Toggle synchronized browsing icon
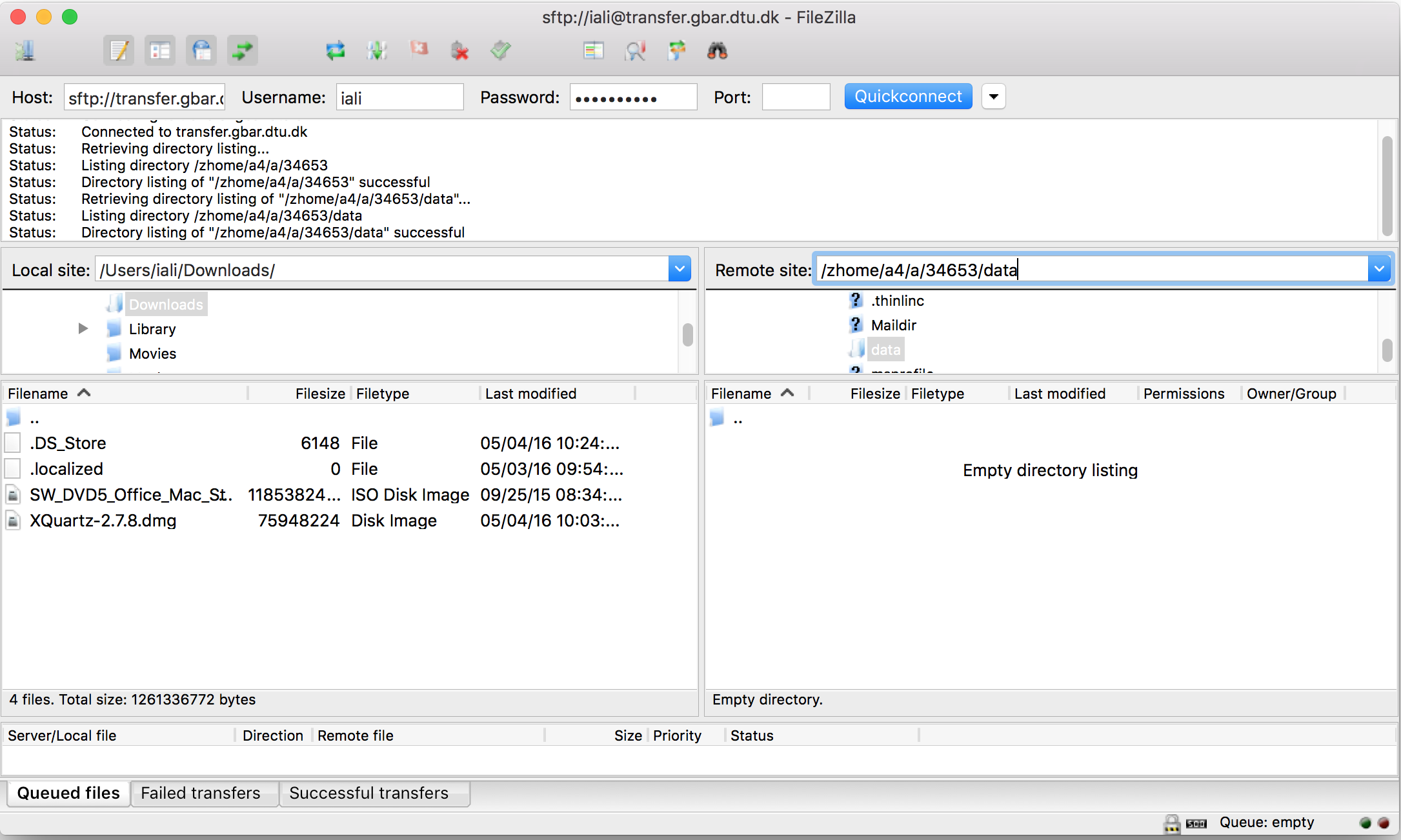The height and width of the screenshot is (840, 1401). pyautogui.click(x=676, y=50)
